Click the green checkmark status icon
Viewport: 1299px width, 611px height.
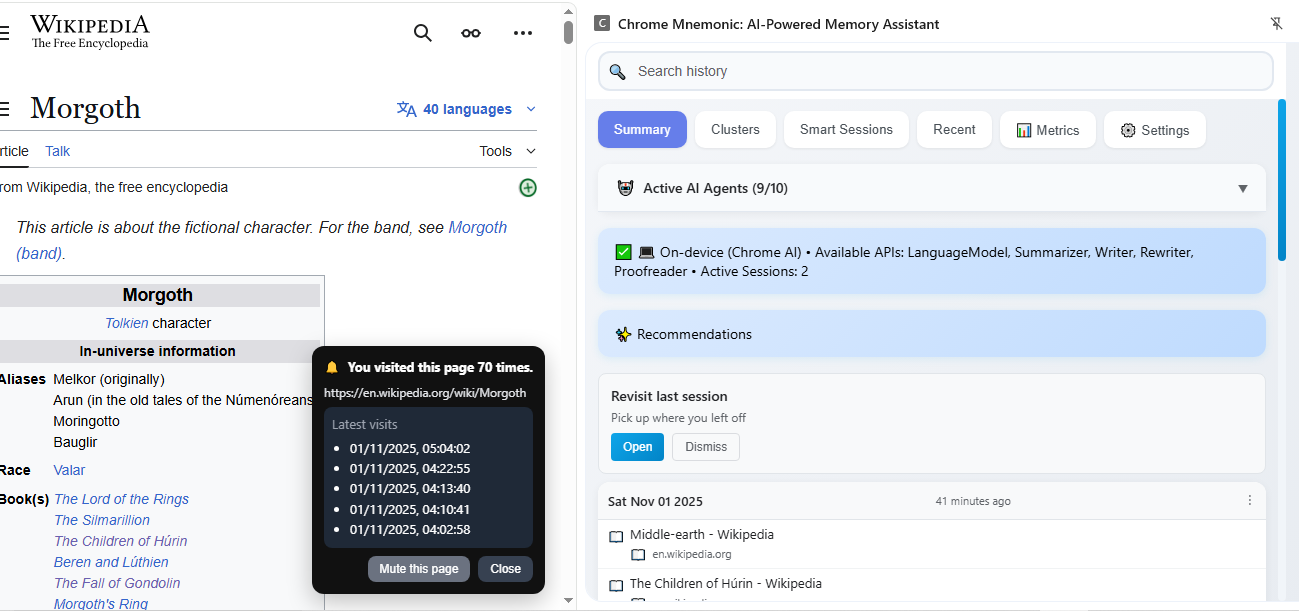(x=623, y=252)
